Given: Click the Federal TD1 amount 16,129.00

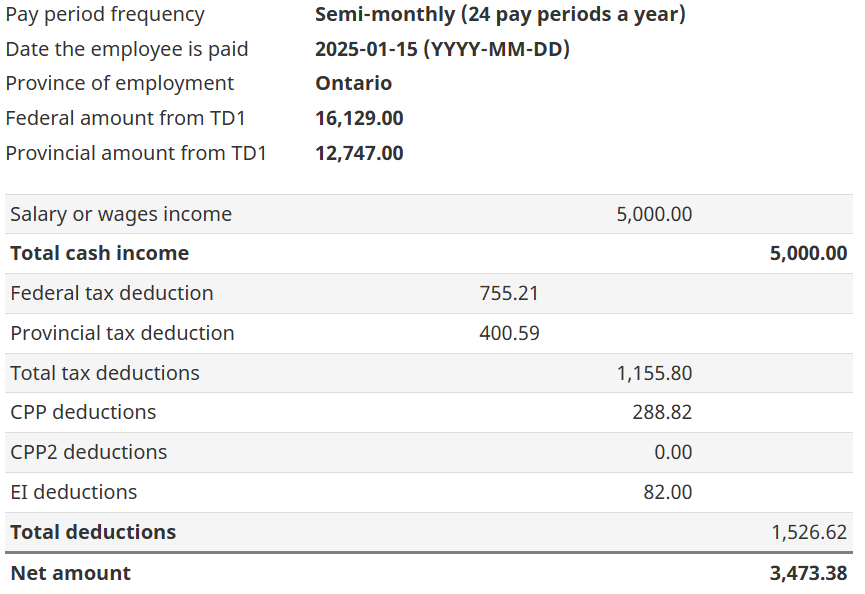Looking at the screenshot, I should pos(359,118).
